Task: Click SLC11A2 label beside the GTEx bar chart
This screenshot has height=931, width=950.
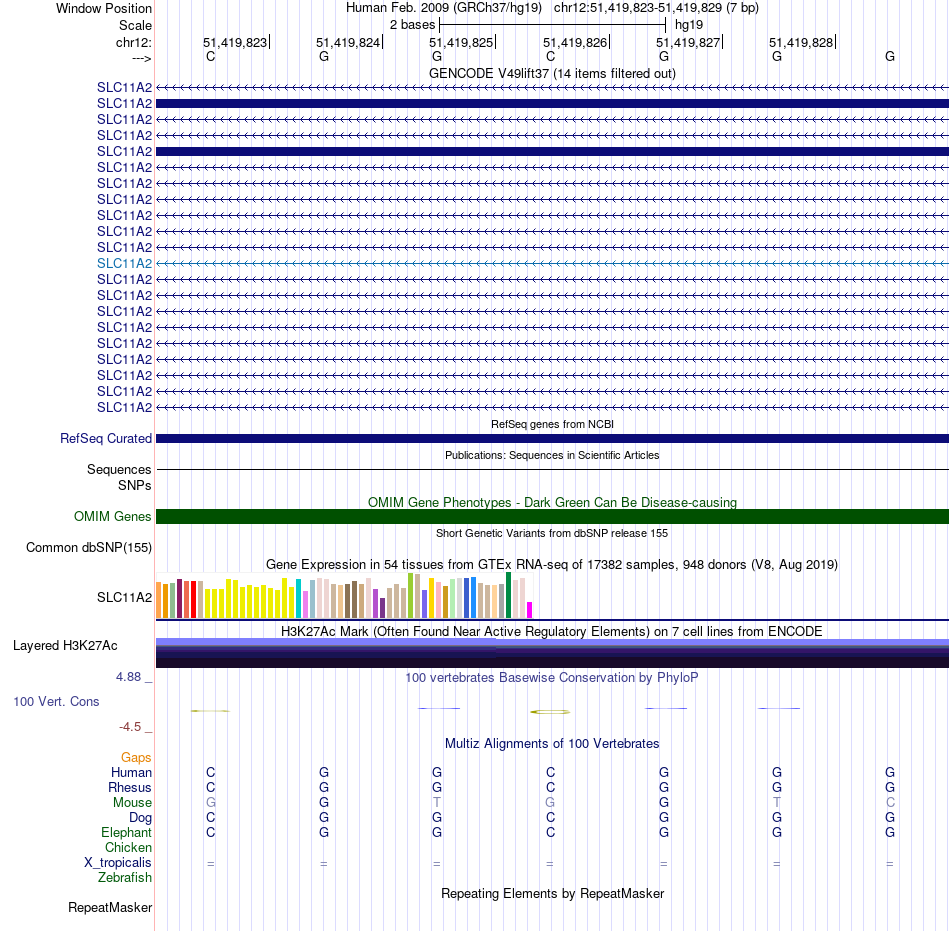Action: click(x=124, y=597)
